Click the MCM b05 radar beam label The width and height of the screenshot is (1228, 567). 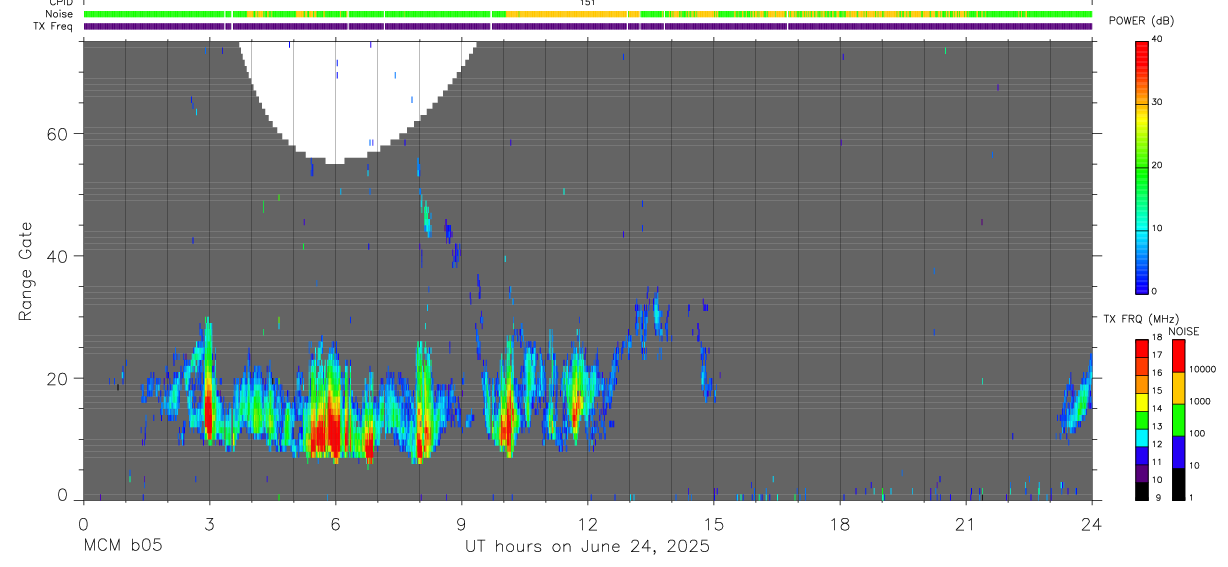(x=123, y=547)
